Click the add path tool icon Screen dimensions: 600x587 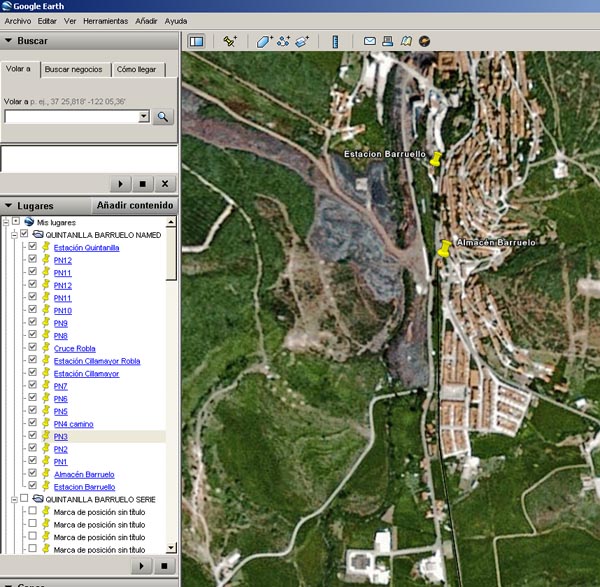click(283, 41)
